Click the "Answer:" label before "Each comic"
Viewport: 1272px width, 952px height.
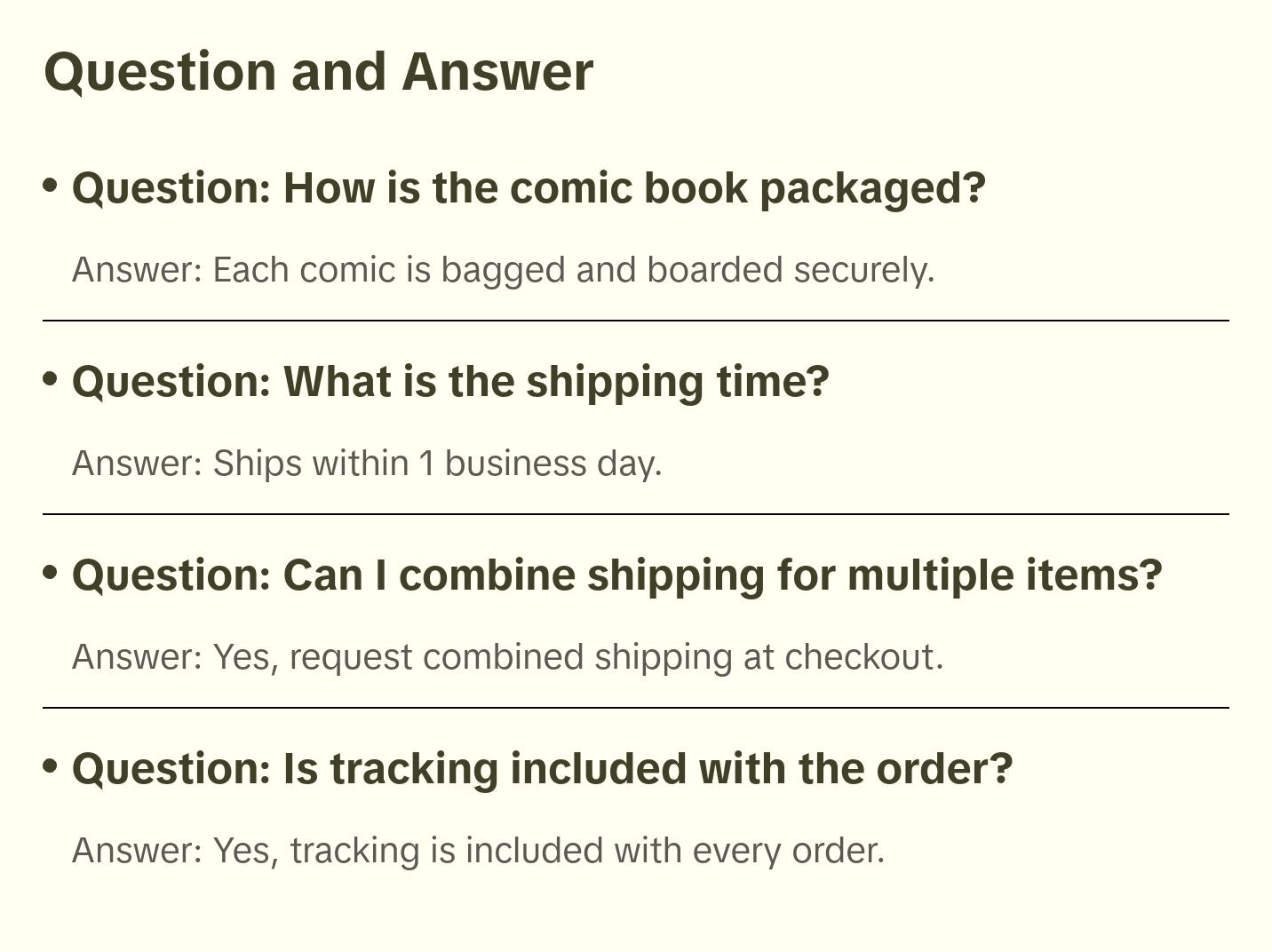138,270
